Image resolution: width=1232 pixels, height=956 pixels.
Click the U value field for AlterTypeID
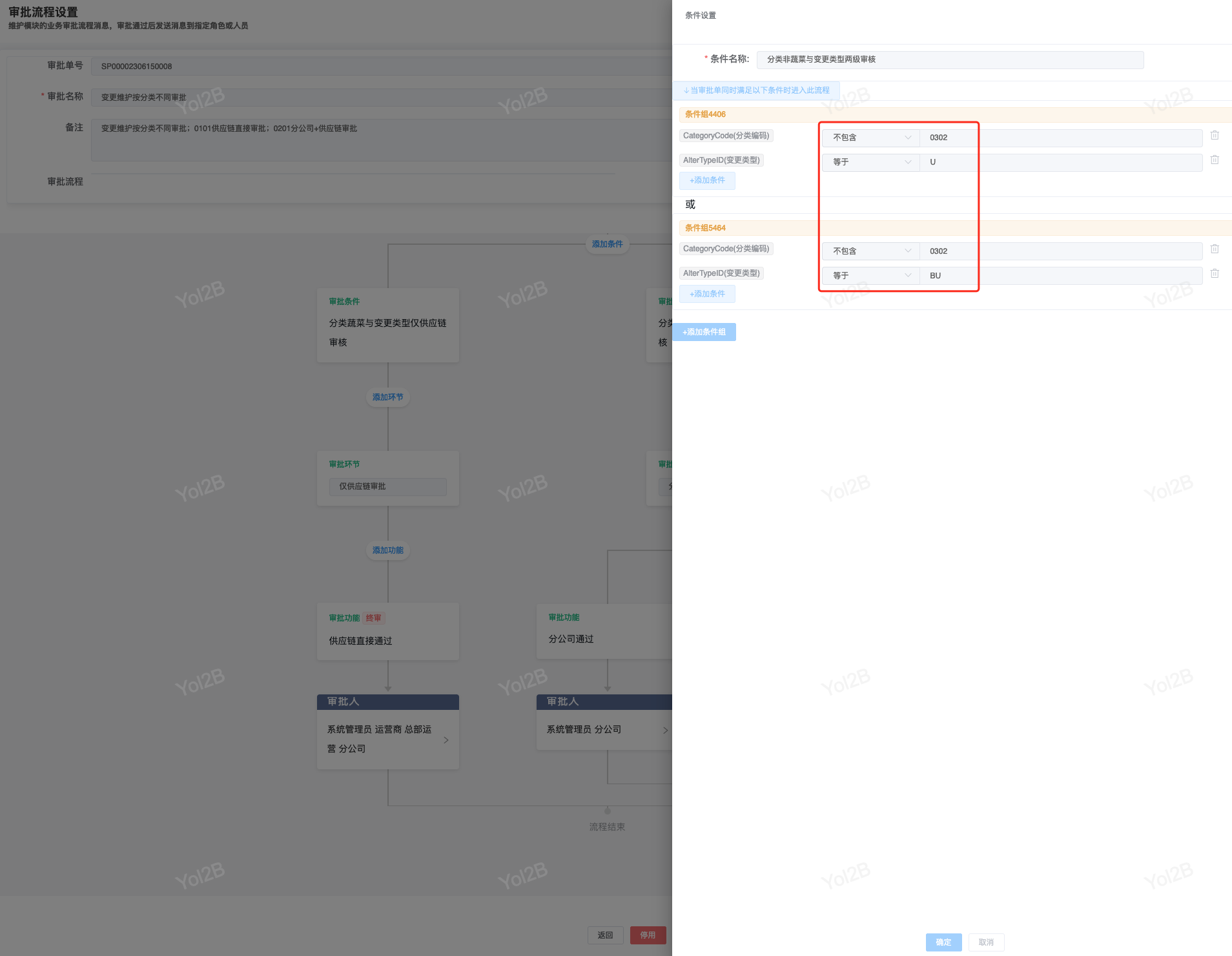click(x=1061, y=162)
